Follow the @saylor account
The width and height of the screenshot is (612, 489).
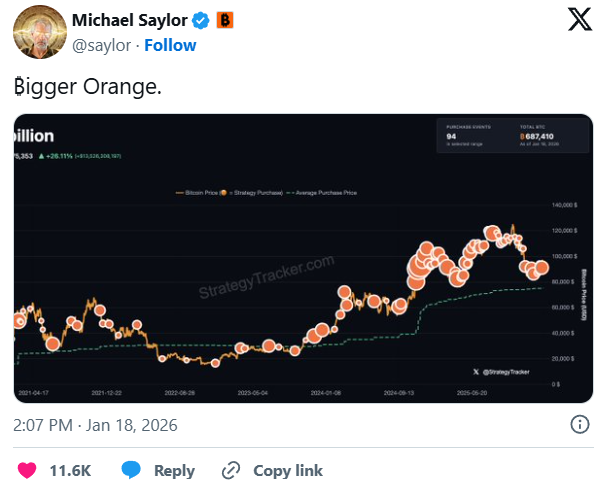tap(171, 45)
